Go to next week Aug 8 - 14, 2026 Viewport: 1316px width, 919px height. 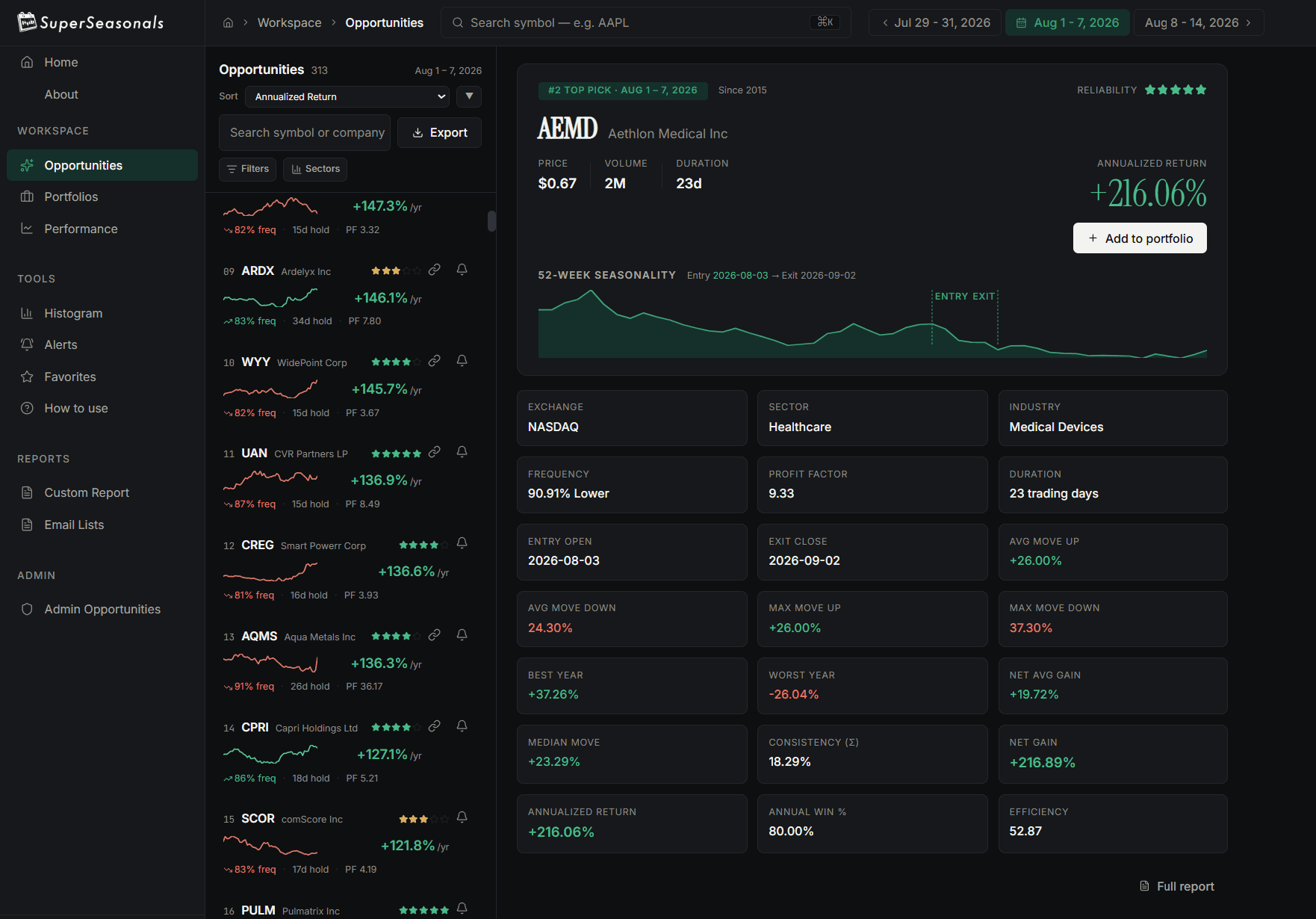pyautogui.click(x=1199, y=22)
